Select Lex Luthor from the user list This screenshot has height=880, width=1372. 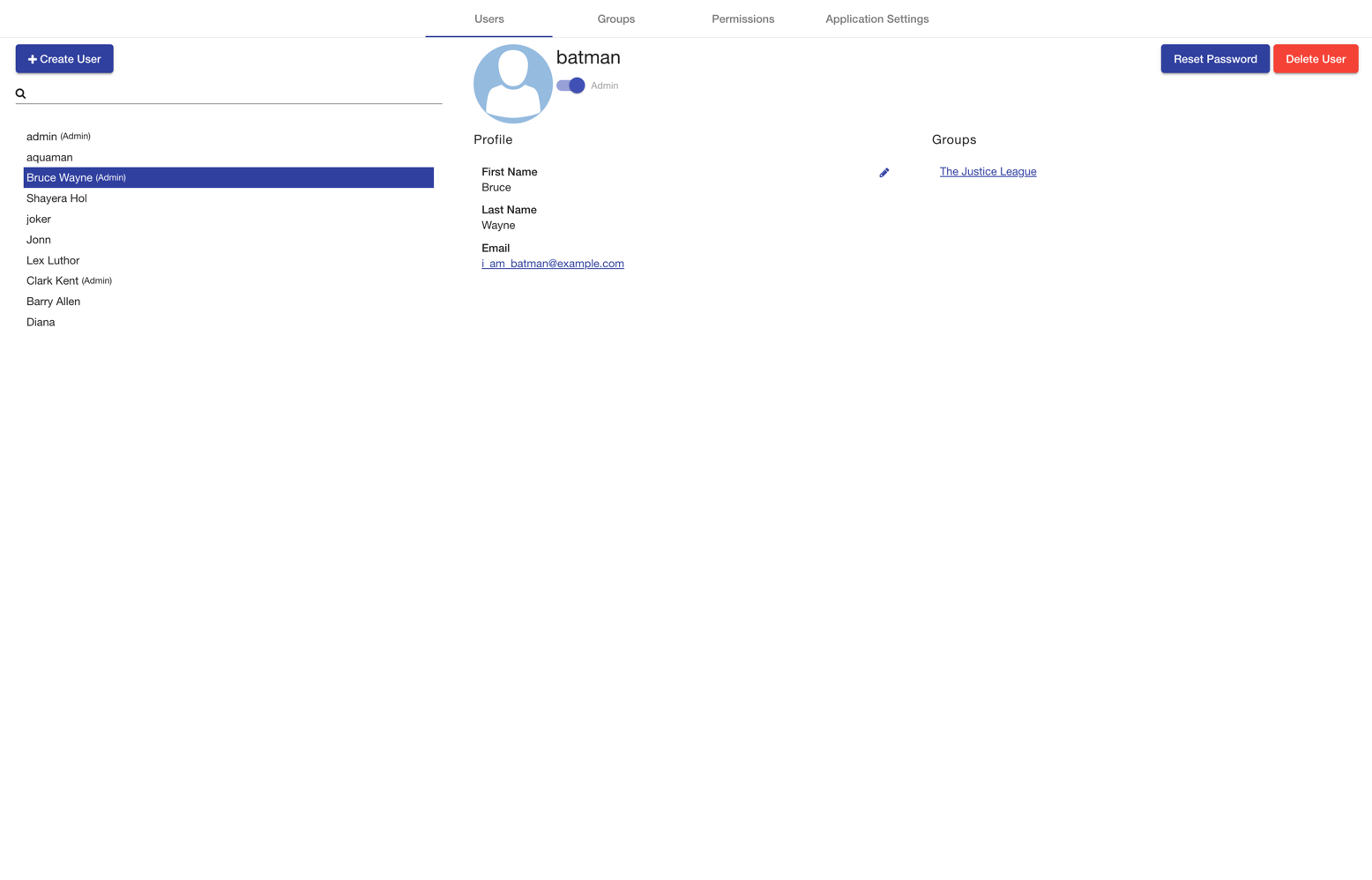coord(53,260)
